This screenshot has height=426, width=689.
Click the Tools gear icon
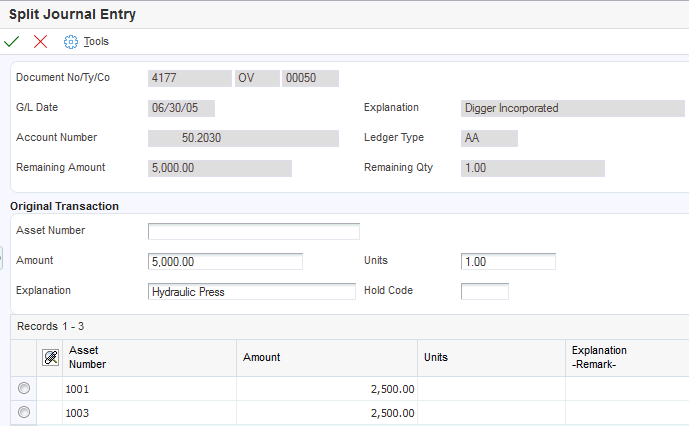point(70,41)
